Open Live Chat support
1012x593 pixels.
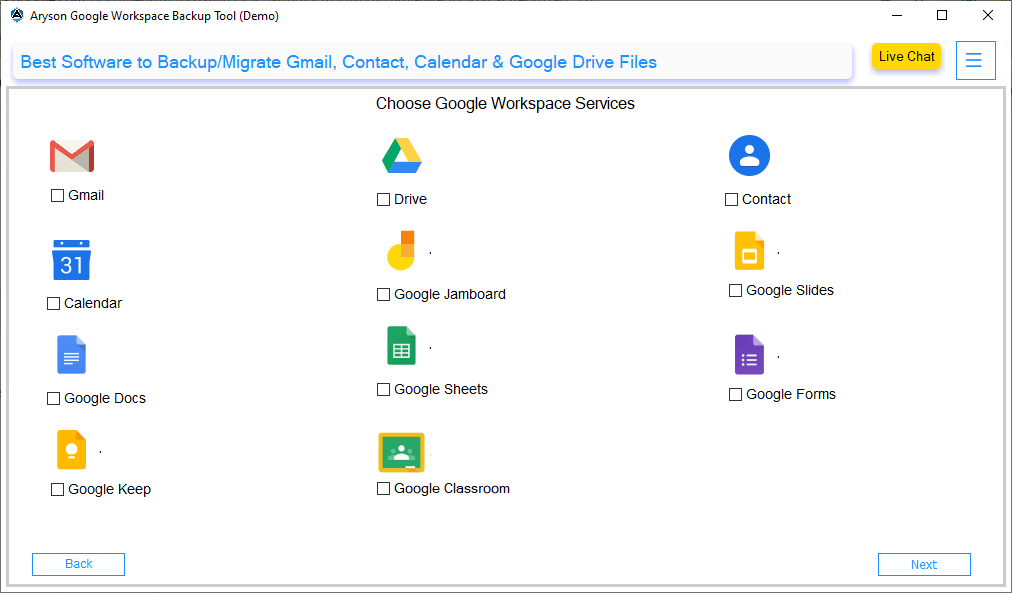906,56
